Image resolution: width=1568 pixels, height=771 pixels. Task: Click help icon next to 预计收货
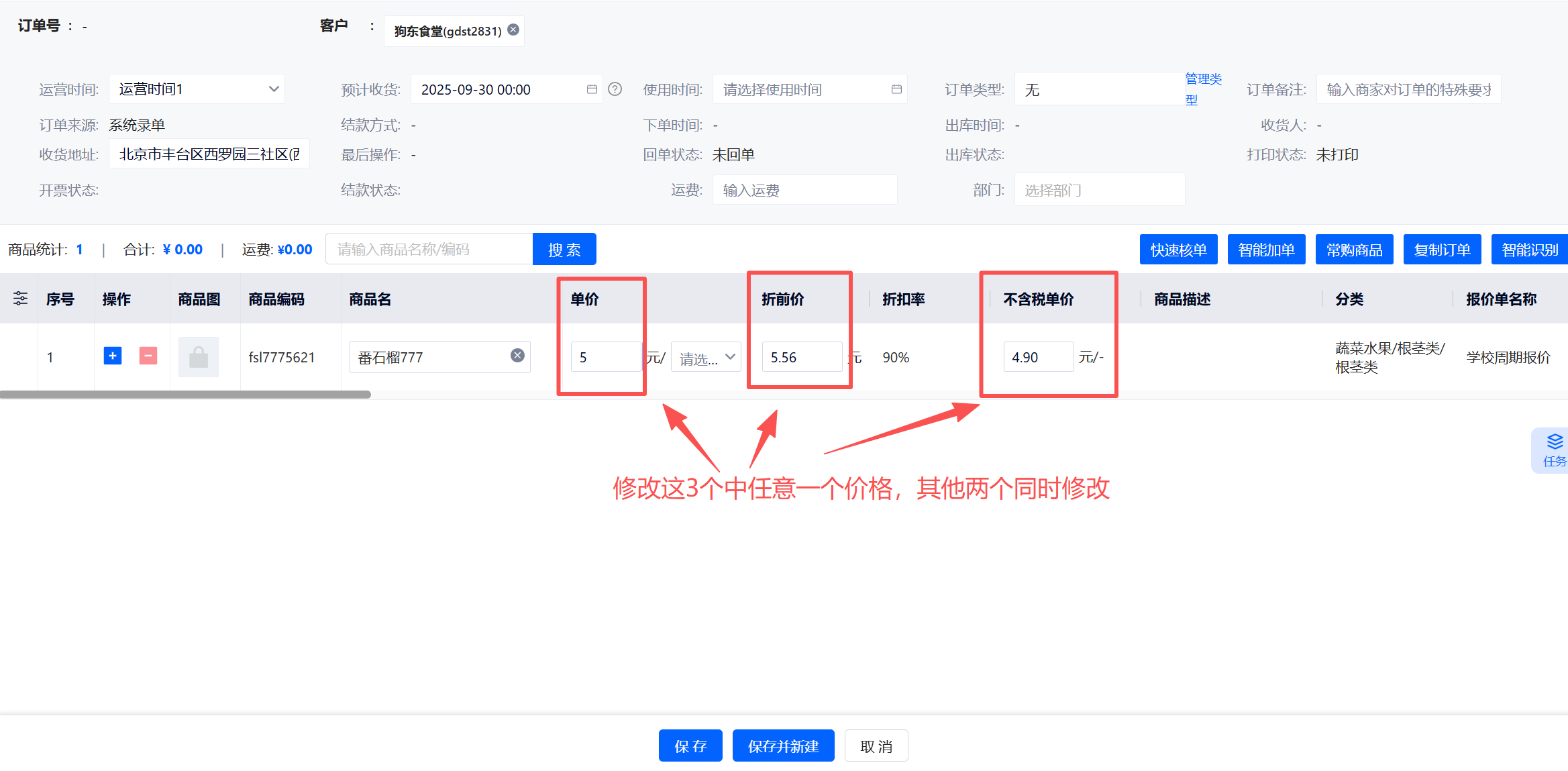(615, 89)
